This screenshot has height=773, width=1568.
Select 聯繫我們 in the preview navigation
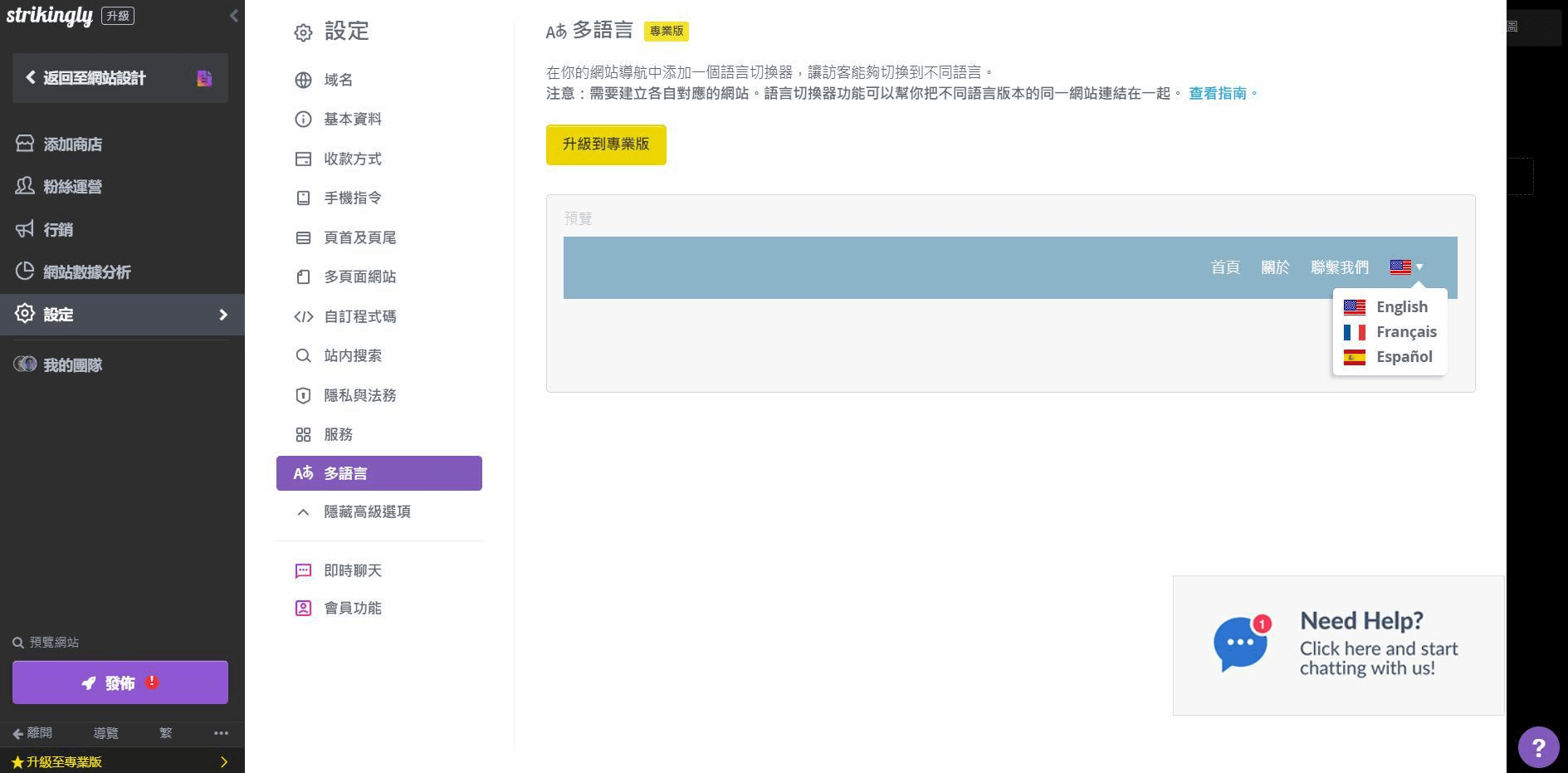click(x=1341, y=267)
